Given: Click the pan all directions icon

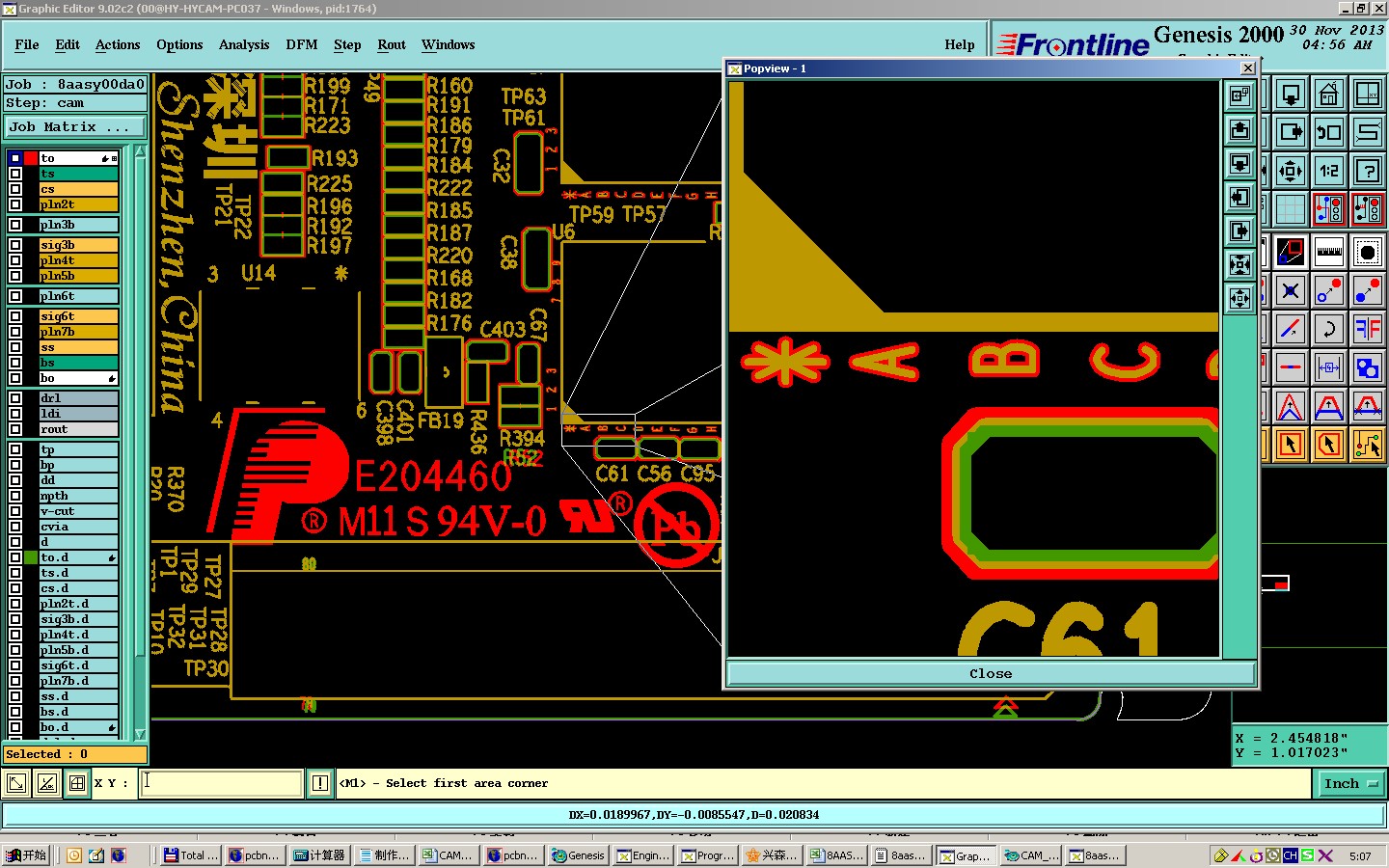Looking at the screenshot, I should [1291, 171].
